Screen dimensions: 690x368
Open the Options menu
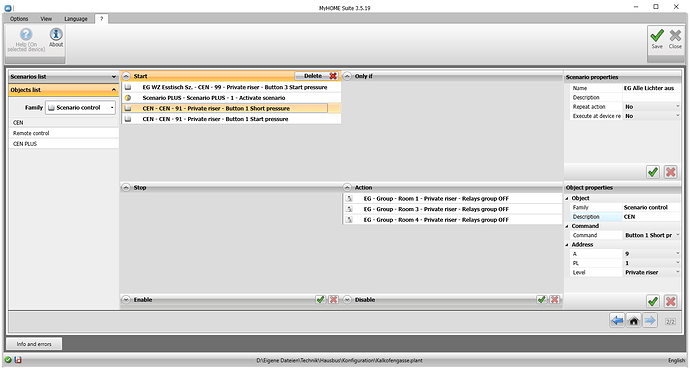click(x=19, y=19)
